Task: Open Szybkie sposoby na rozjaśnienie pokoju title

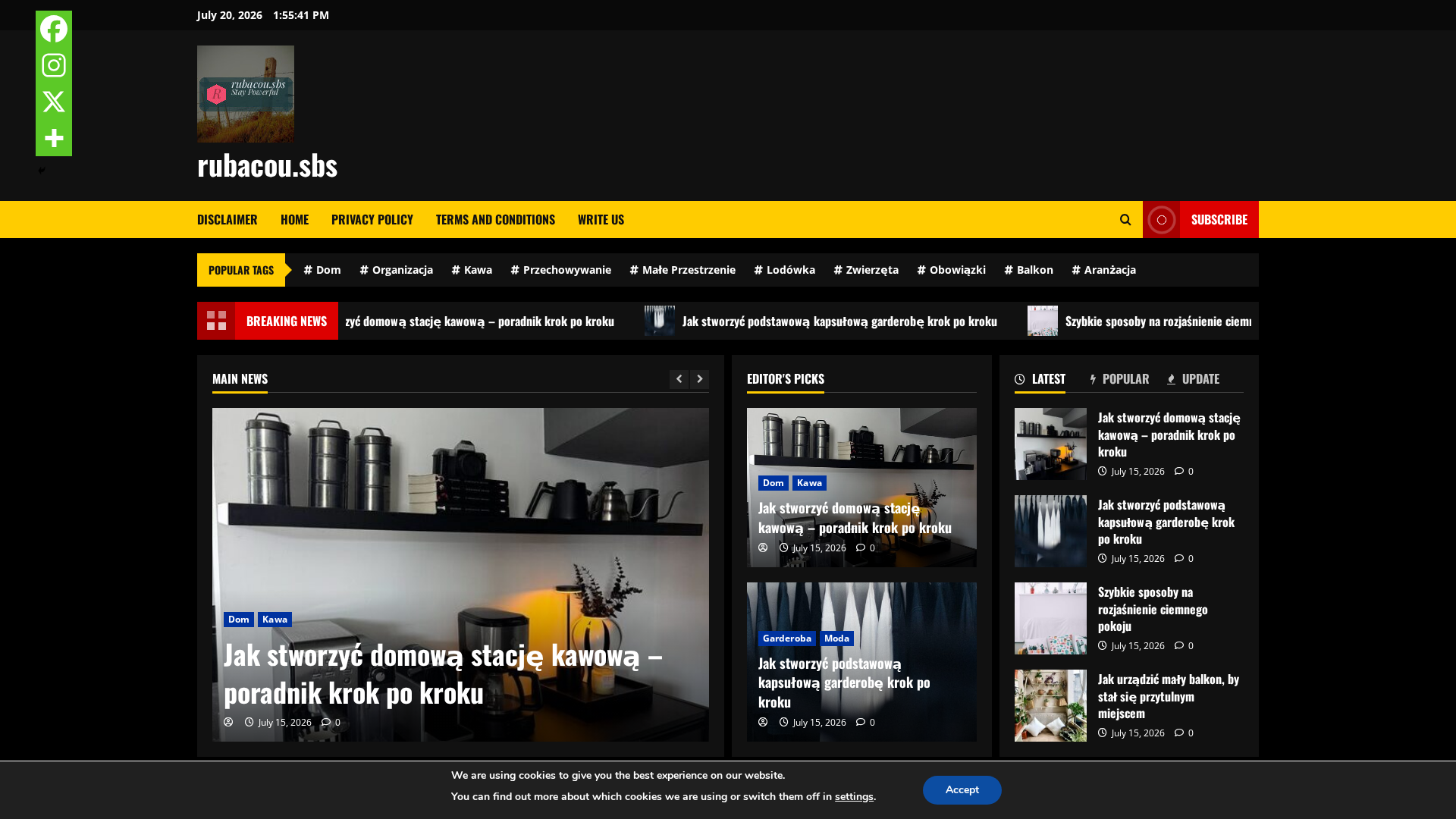Action: (x=1153, y=609)
